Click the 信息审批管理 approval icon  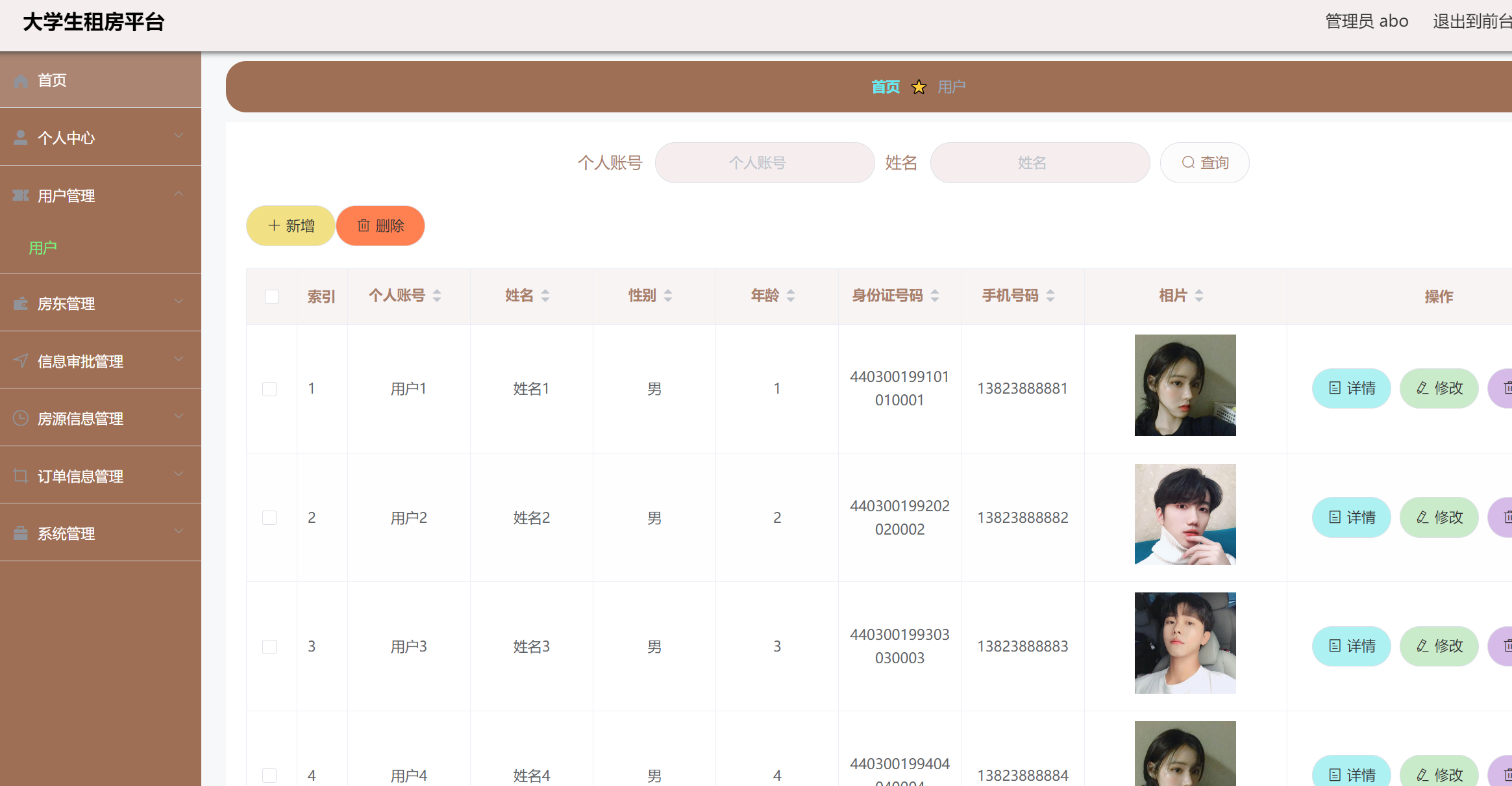20,360
